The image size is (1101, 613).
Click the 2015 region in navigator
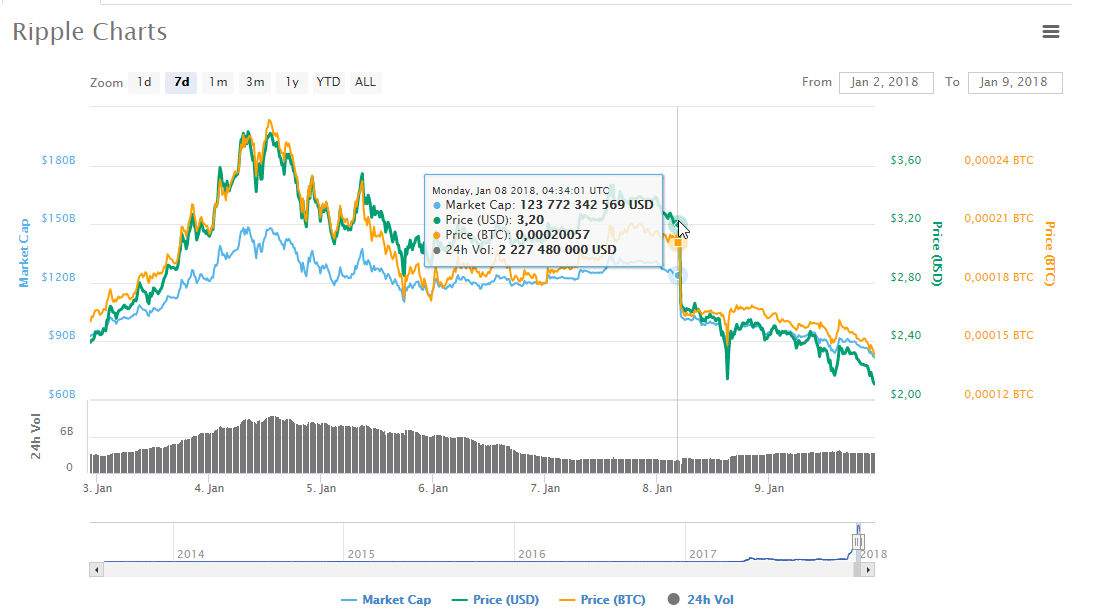coord(361,554)
